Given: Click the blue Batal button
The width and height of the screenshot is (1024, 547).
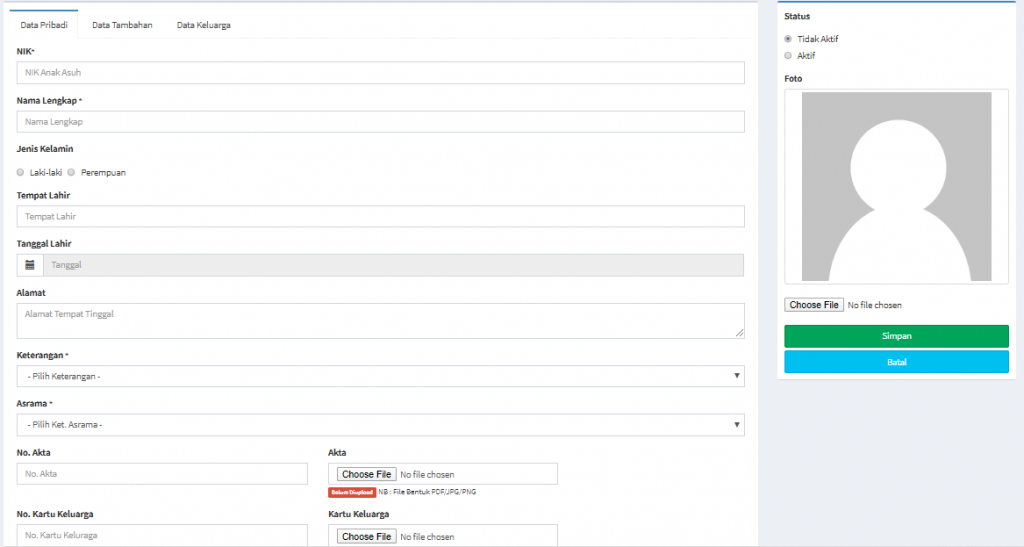Looking at the screenshot, I should click(896, 362).
